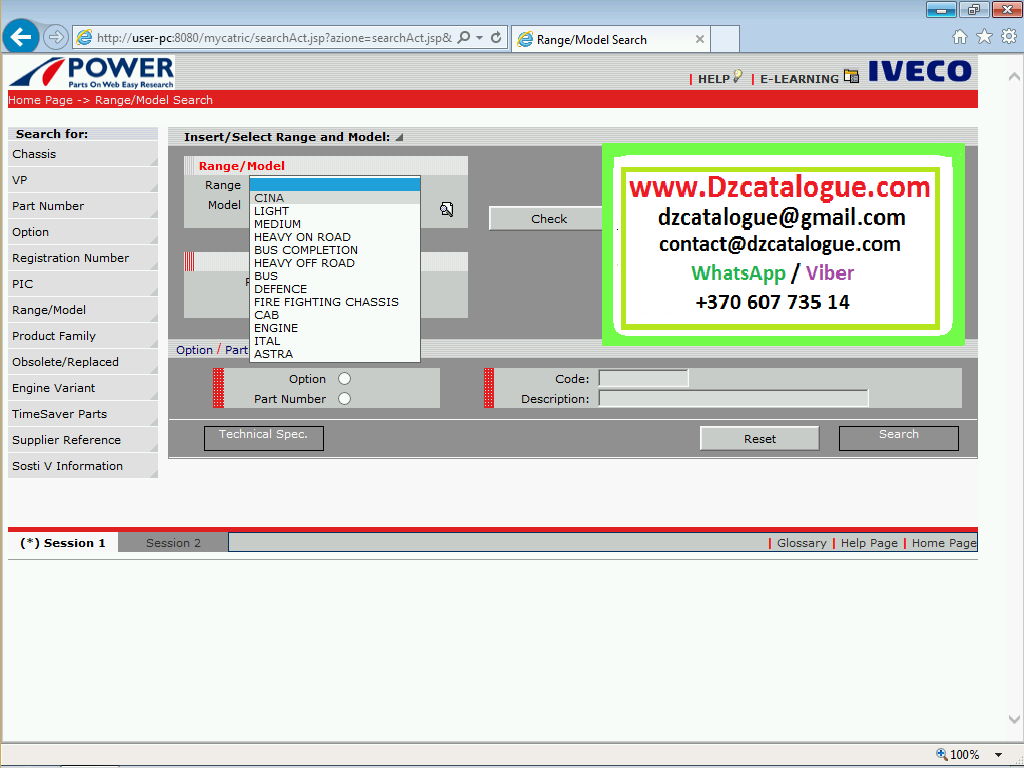1024x768 pixels.
Task: Open TimeSaver Parts in sidebar
Action: point(83,414)
